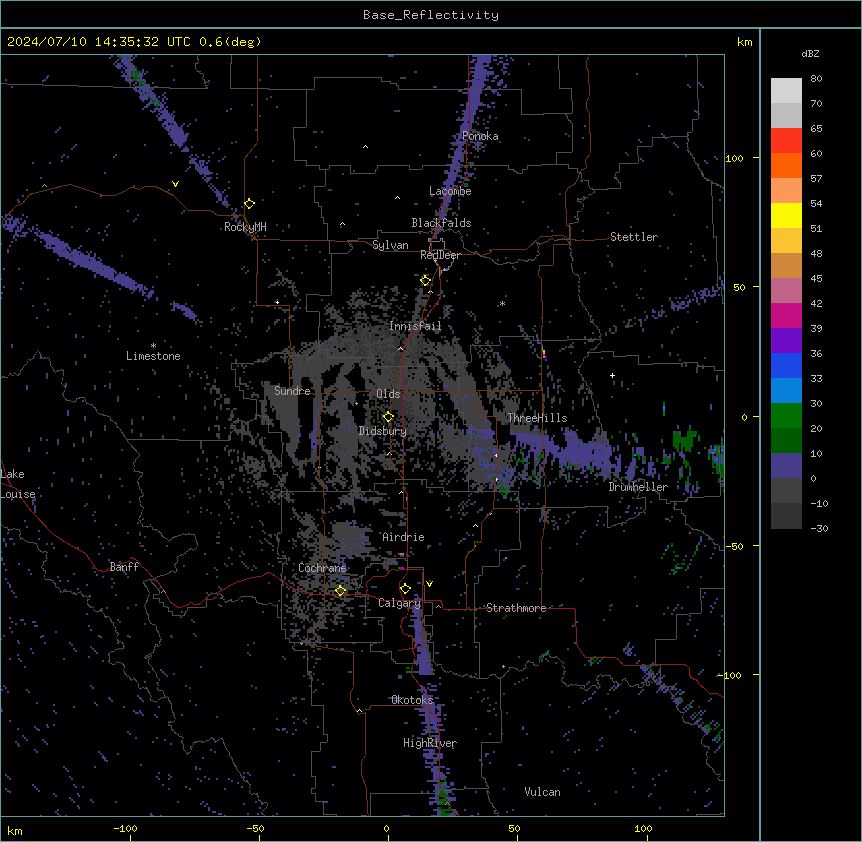Click the Base_Reflectivity title text
The image size is (862, 842).
coord(431,15)
